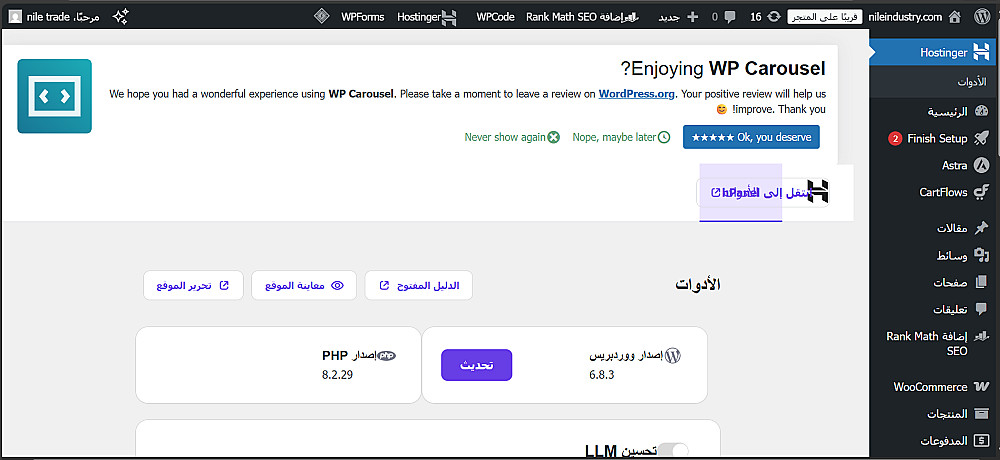The image size is (1000, 460).
Task: Click the Hostinger logo in admin bar
Action: pos(449,17)
